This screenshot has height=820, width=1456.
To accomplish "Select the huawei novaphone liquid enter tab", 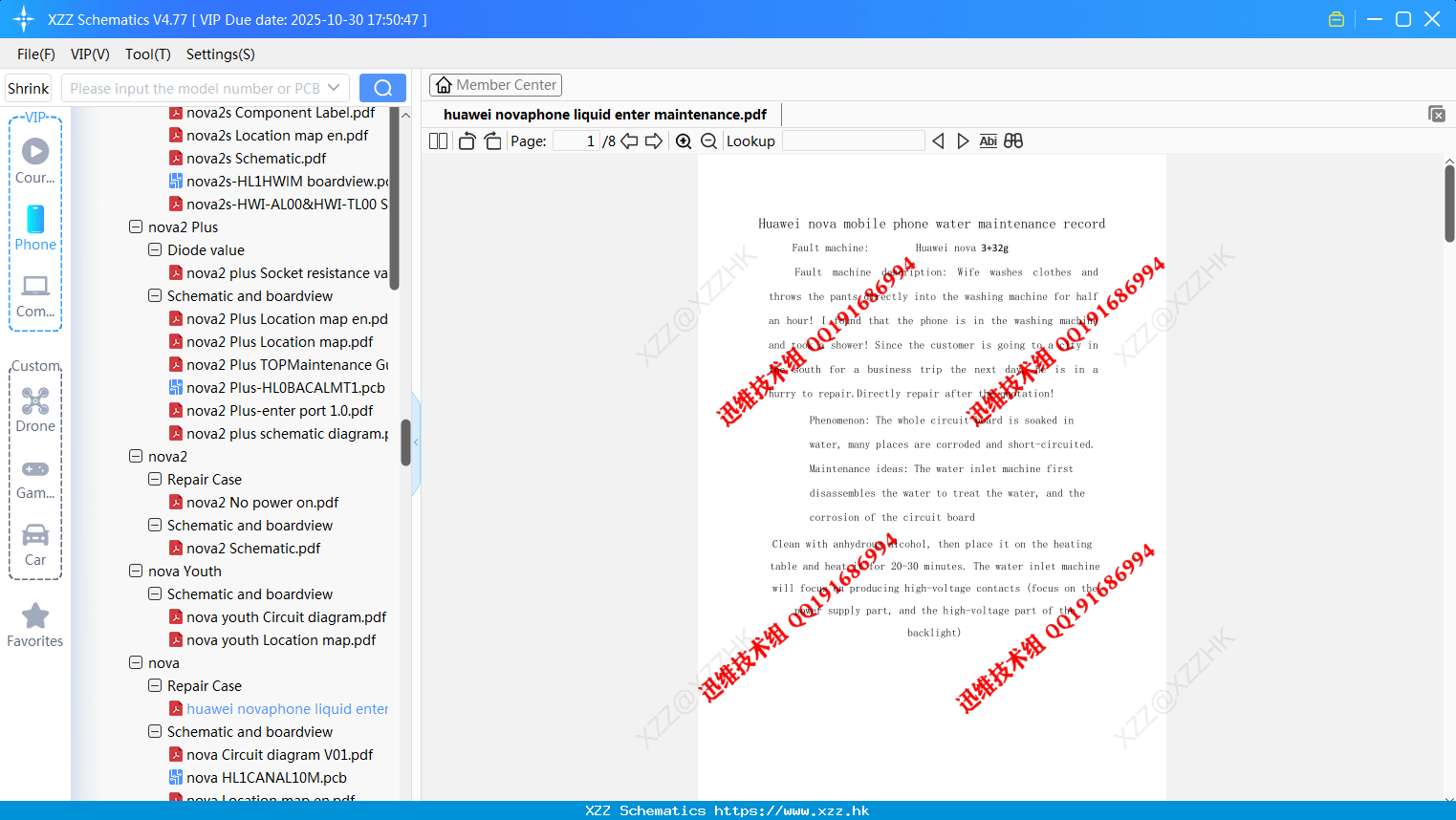I will (605, 115).
